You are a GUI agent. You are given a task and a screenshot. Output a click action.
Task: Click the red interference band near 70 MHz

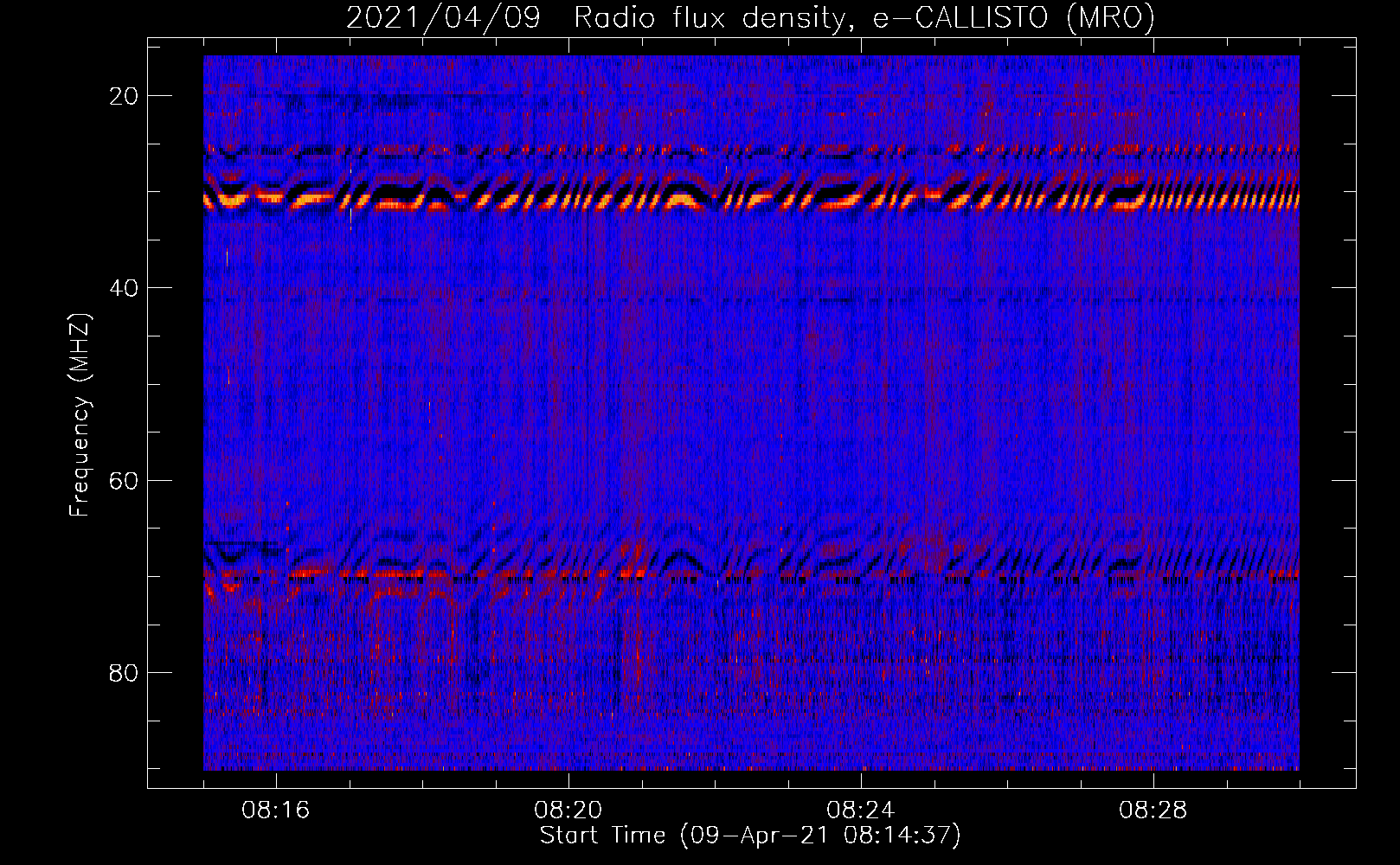(751, 573)
